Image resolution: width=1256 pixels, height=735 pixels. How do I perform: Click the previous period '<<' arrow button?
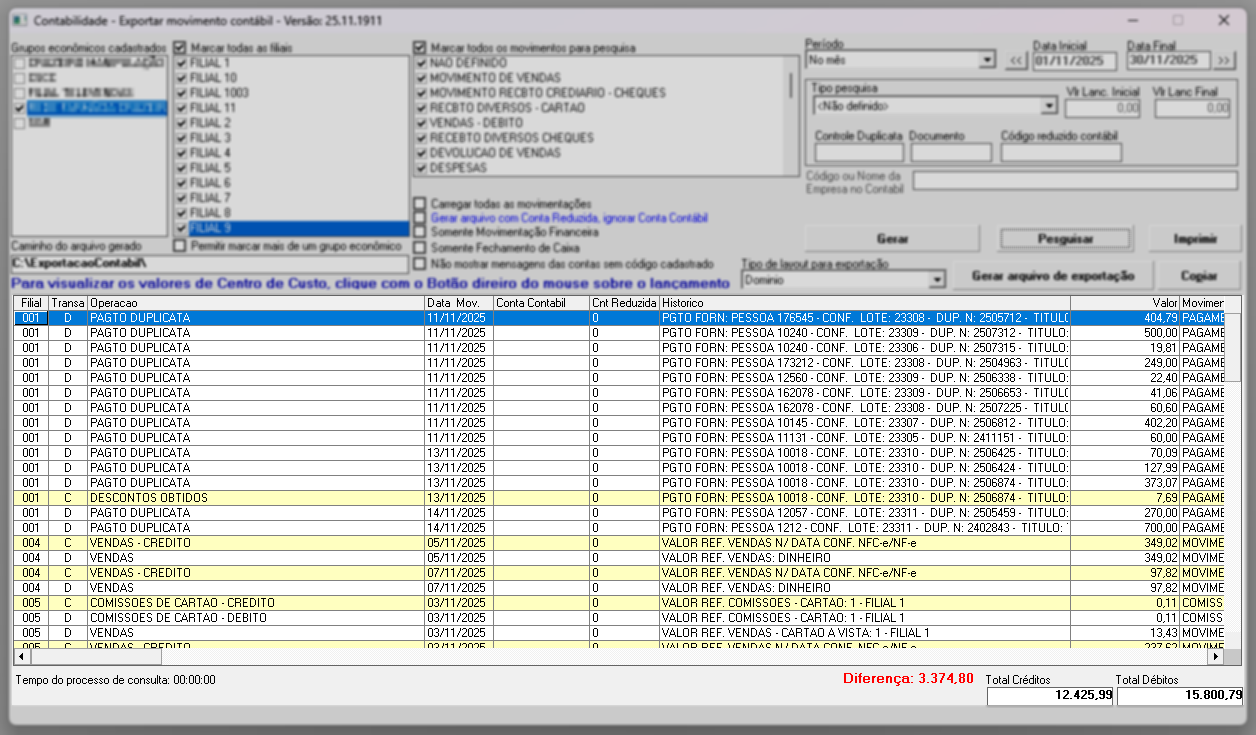click(x=1016, y=61)
